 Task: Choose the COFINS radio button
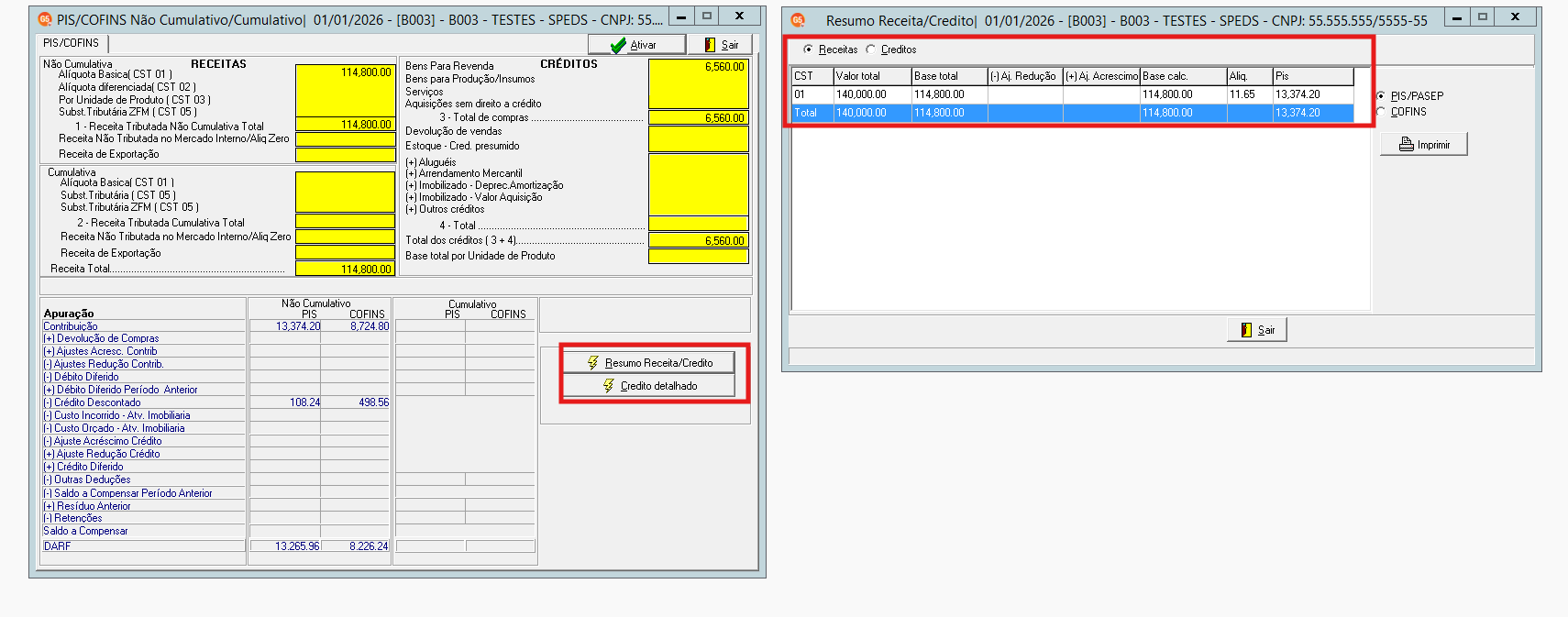tap(1402, 112)
